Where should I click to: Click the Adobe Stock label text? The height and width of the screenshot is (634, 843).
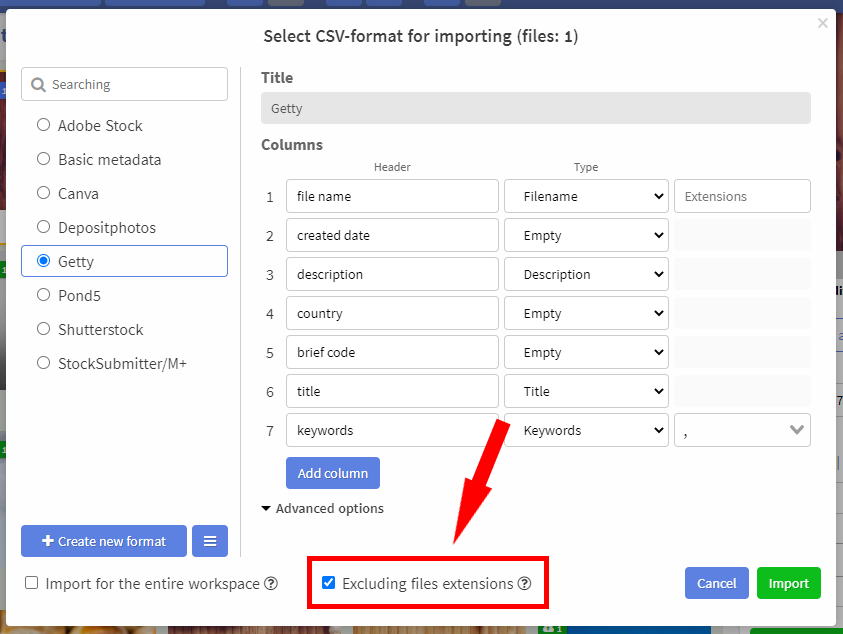pyautogui.click(x=100, y=126)
